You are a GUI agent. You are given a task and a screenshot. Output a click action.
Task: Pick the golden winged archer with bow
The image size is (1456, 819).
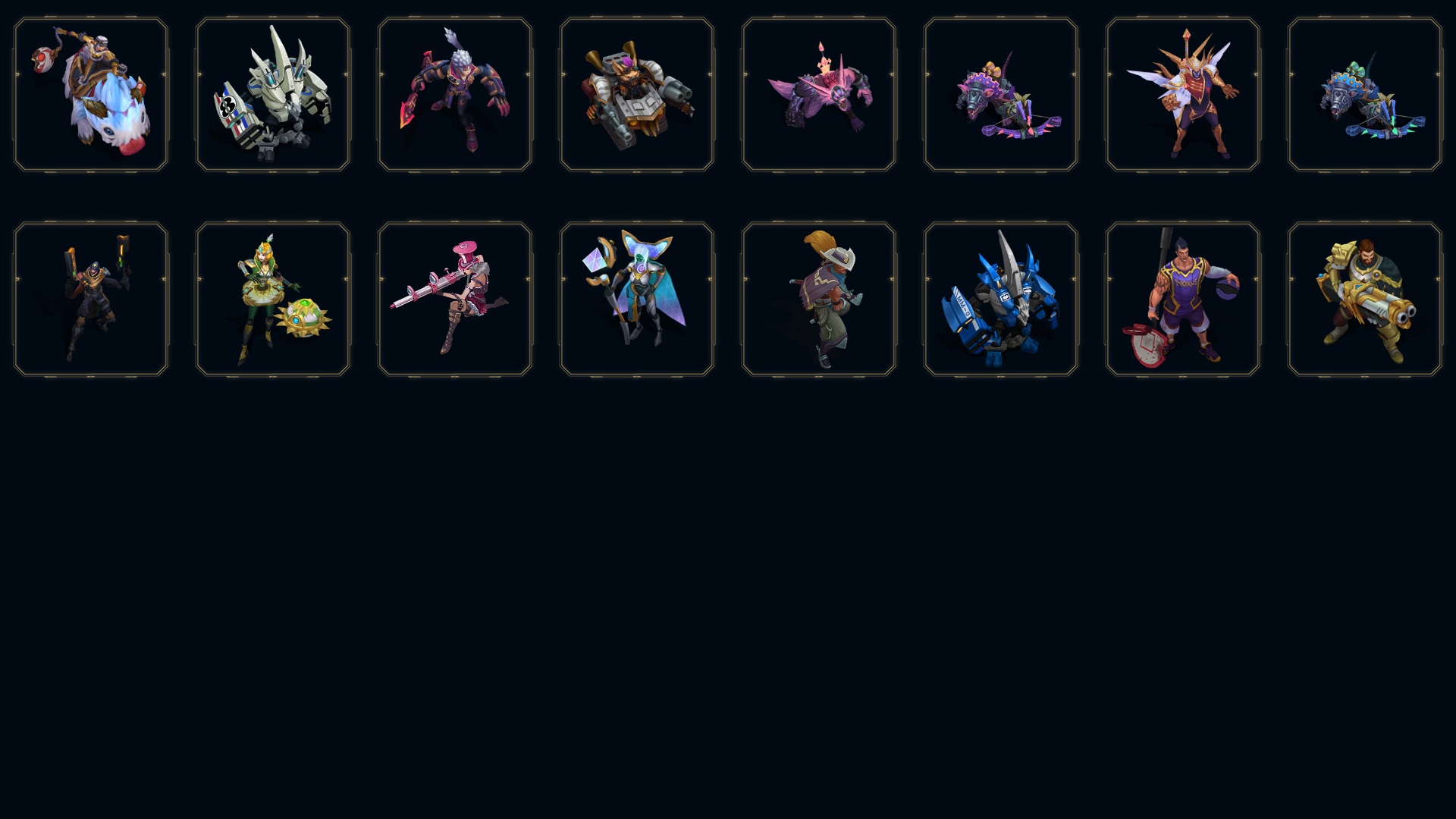[1183, 95]
